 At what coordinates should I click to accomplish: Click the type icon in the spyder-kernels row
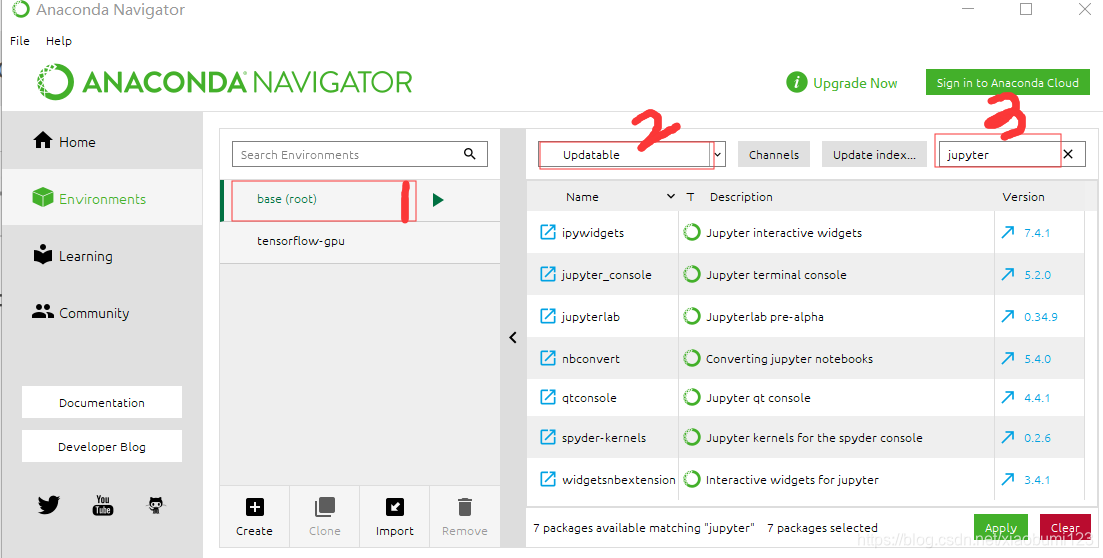click(691, 437)
